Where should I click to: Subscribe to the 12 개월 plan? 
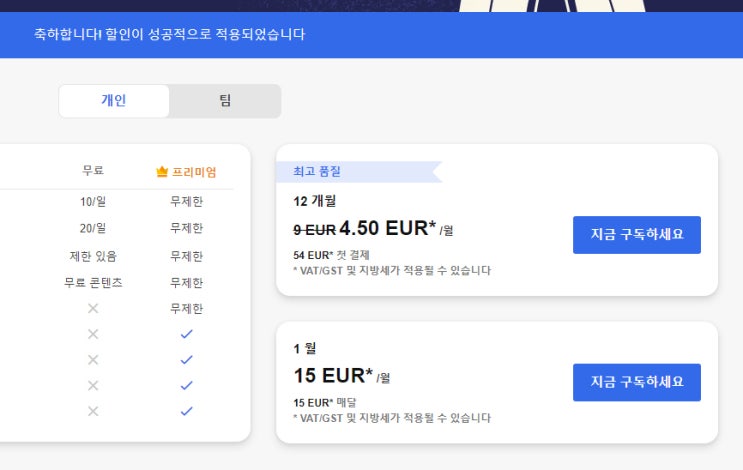point(636,235)
